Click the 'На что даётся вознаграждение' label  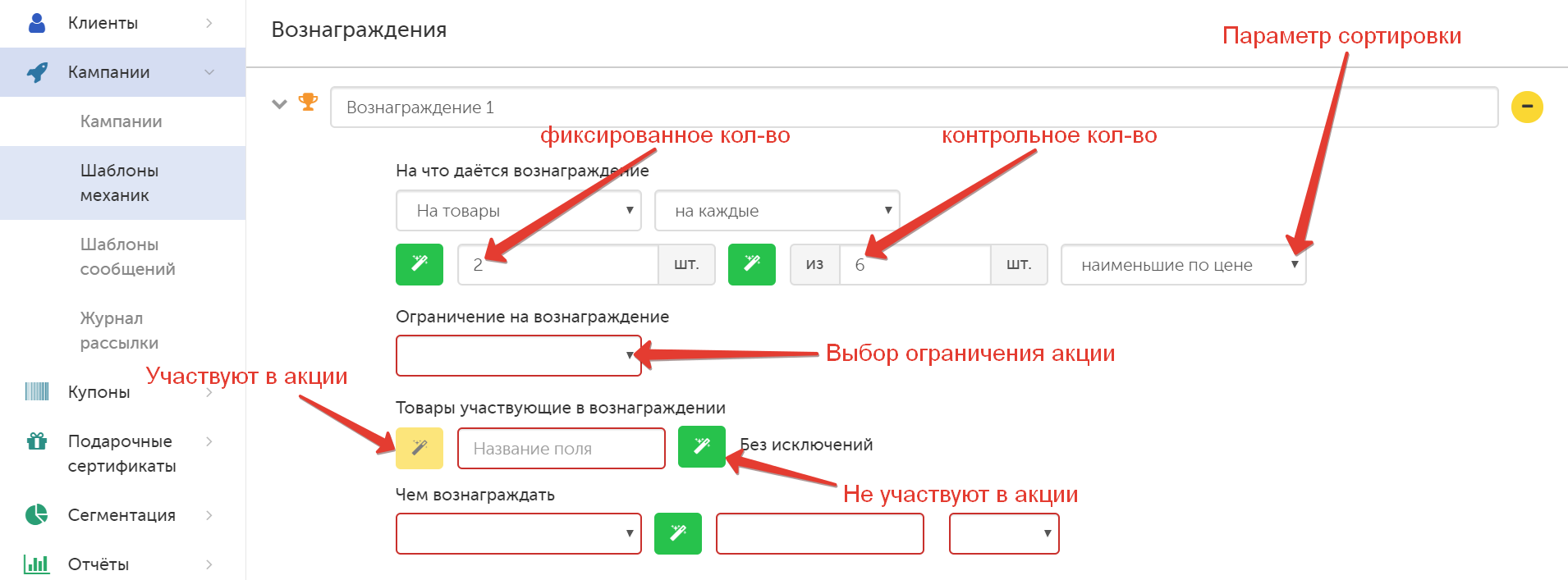(x=522, y=171)
